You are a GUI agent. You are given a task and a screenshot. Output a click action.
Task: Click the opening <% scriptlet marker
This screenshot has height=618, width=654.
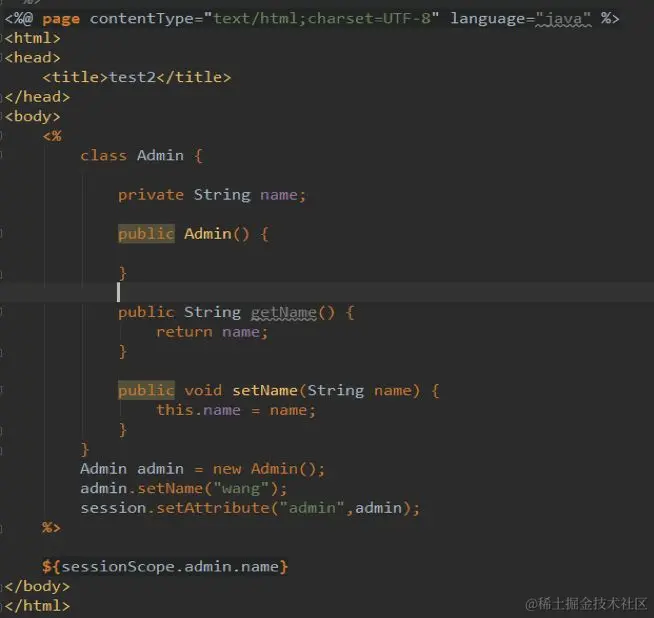52,136
